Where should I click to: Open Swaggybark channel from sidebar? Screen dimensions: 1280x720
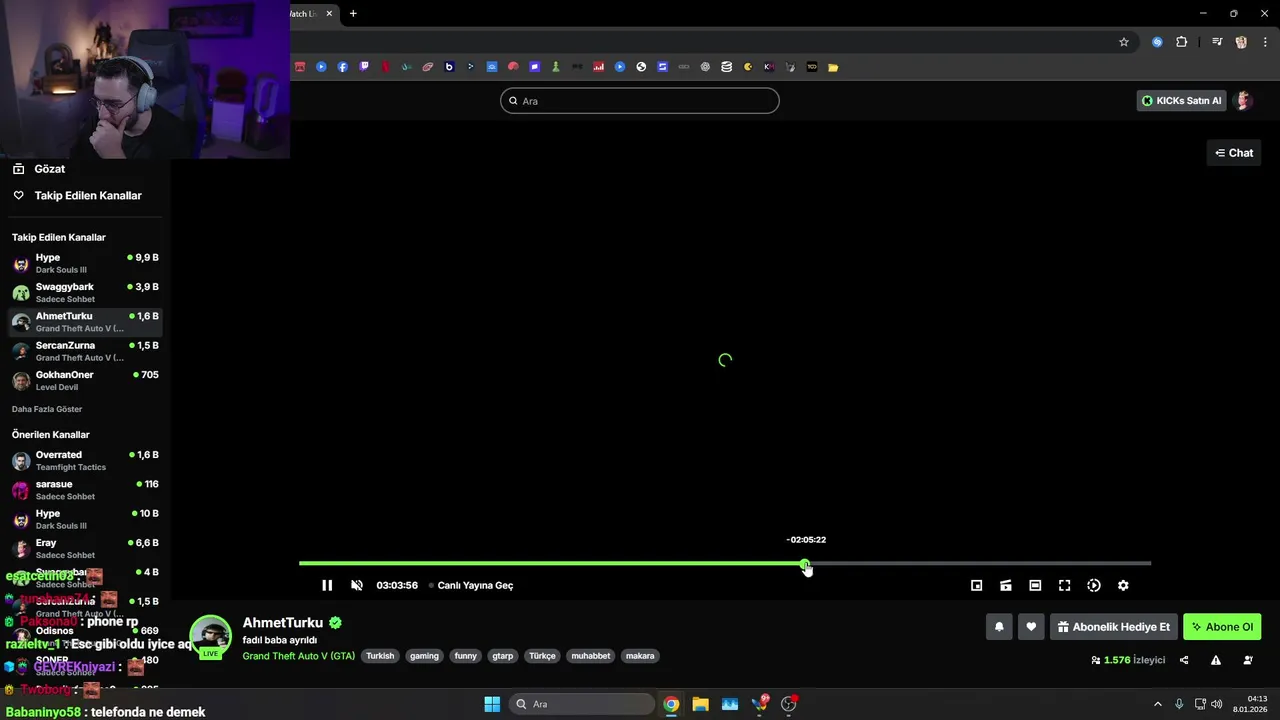tap(85, 293)
